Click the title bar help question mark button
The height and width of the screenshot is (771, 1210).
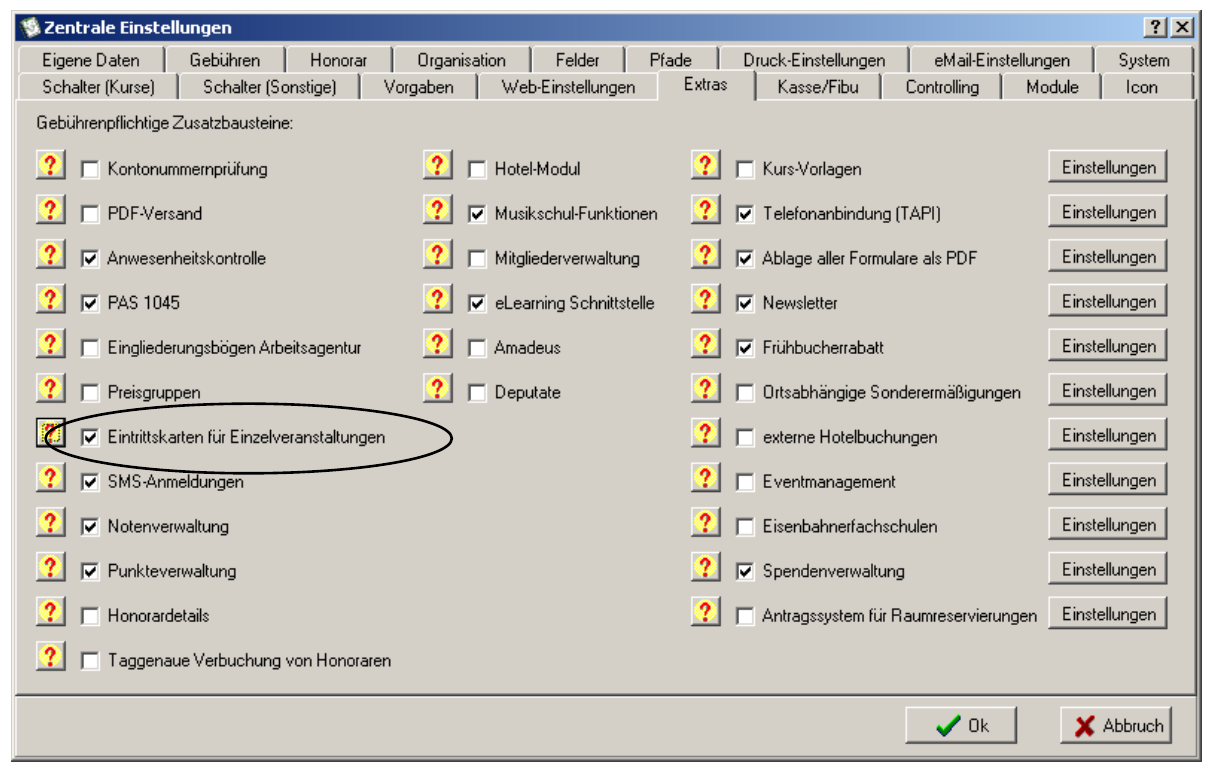click(1156, 28)
